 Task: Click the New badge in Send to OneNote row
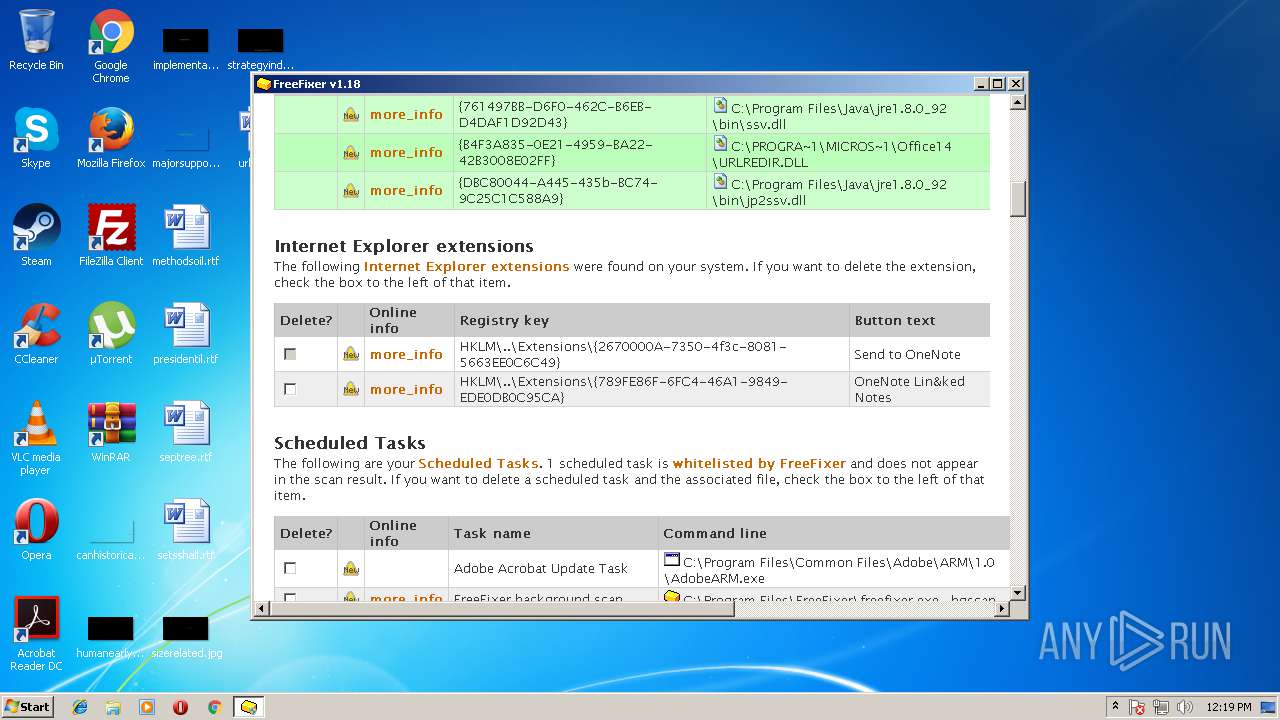[351, 354]
